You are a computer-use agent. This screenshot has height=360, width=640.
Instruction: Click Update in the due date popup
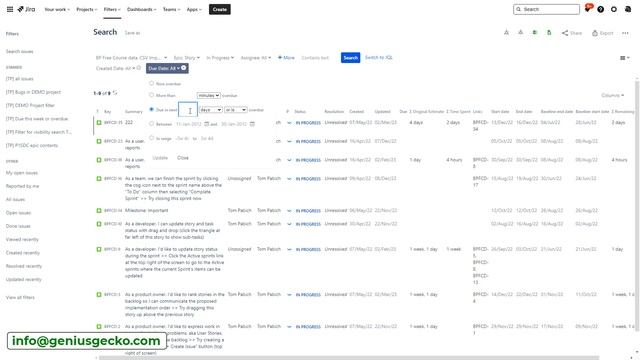point(160,158)
